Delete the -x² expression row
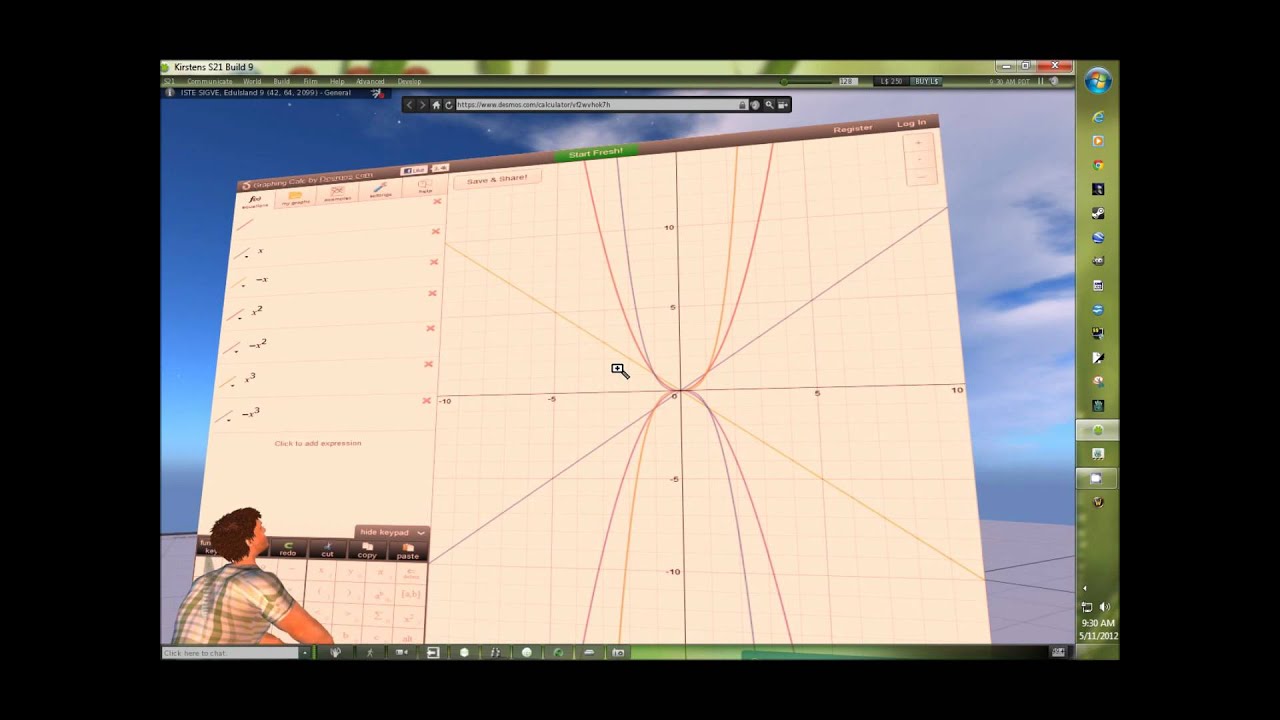This screenshot has width=1280, height=720. click(430, 328)
